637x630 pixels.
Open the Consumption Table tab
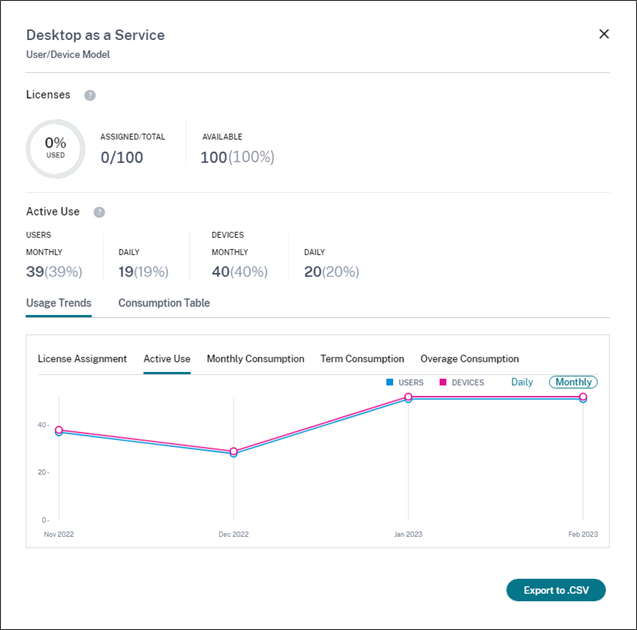(x=164, y=303)
